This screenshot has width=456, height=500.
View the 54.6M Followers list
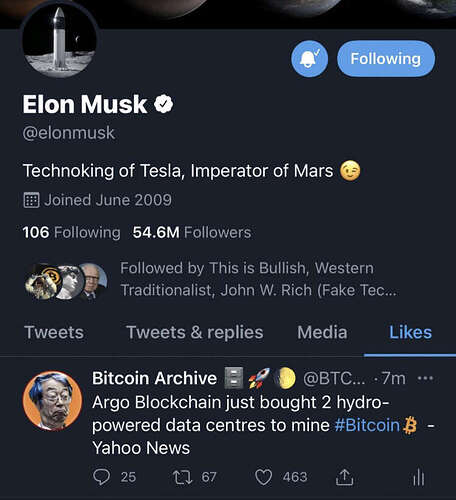(192, 232)
